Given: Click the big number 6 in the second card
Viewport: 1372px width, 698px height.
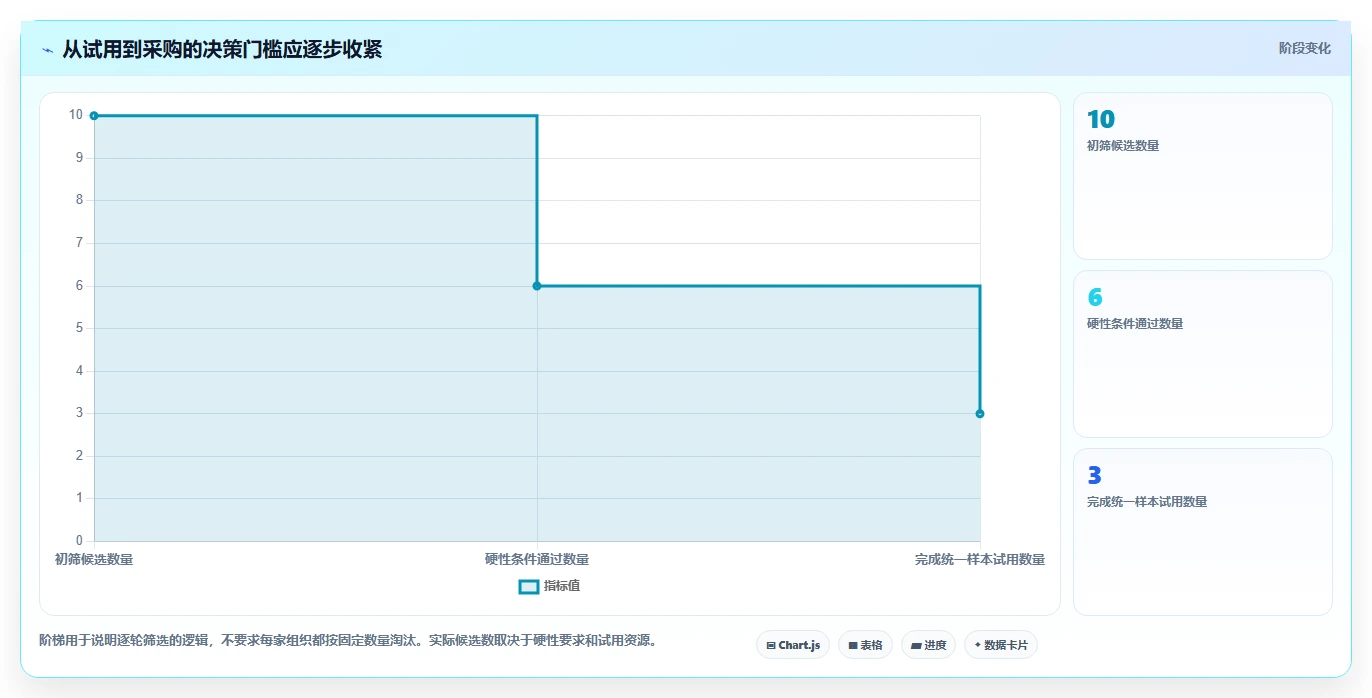Looking at the screenshot, I should click(1095, 297).
